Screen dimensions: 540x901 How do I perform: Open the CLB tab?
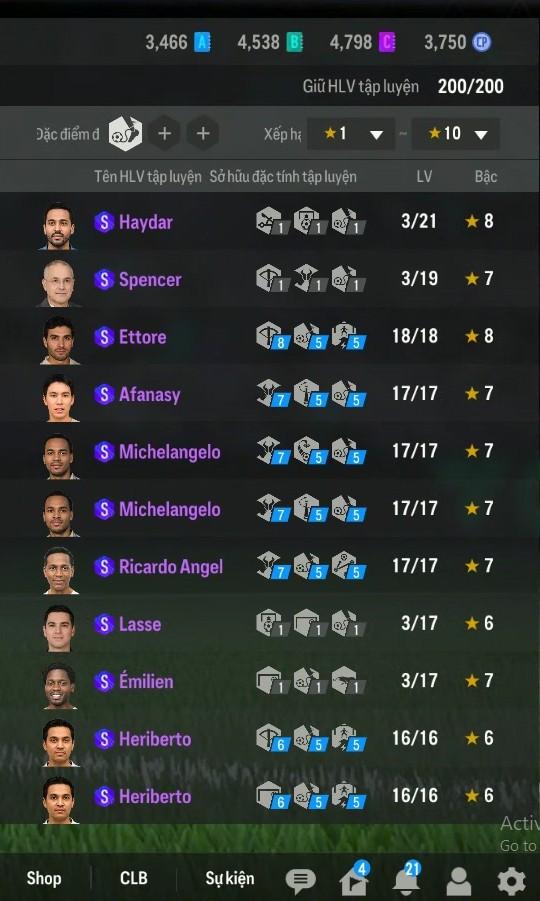coord(133,878)
